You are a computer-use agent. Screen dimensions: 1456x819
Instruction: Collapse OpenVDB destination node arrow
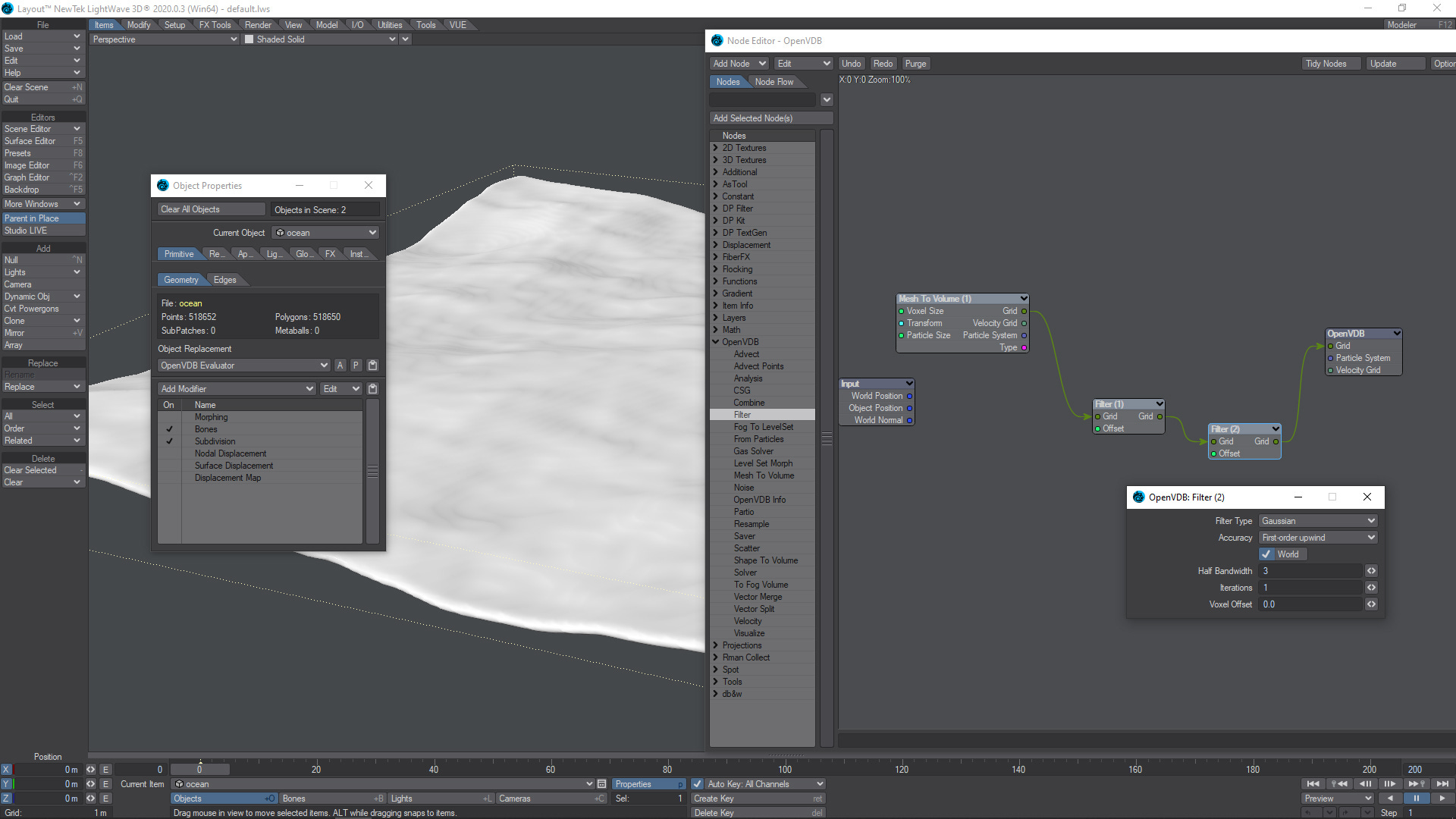coord(1396,334)
